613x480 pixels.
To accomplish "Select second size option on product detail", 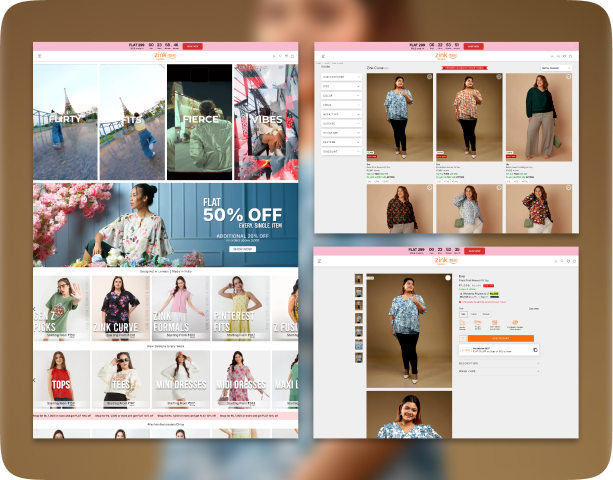I will click(475, 314).
